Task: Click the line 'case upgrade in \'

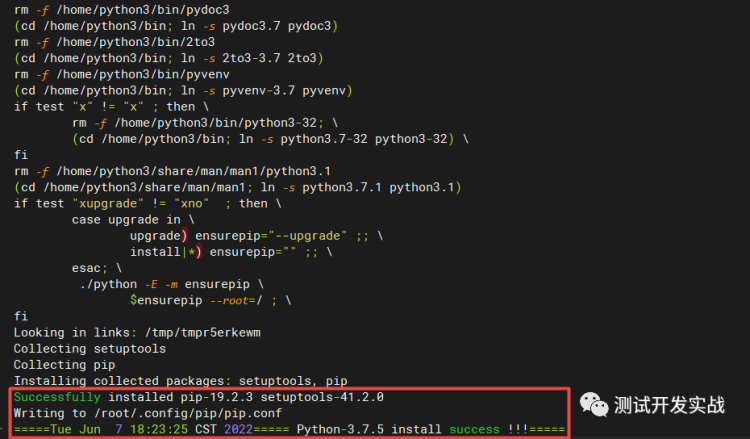Action: point(133,220)
